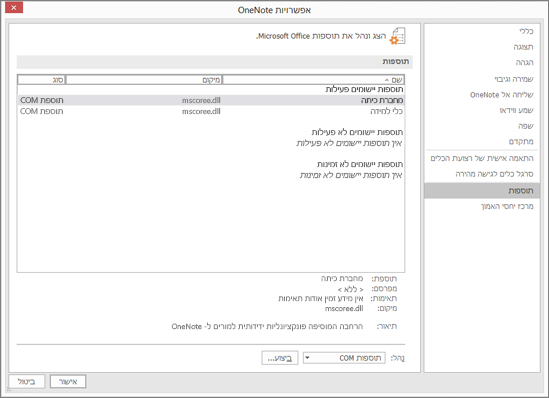
Task: Sort add-ins by סוג column header
Action: pos(41,80)
